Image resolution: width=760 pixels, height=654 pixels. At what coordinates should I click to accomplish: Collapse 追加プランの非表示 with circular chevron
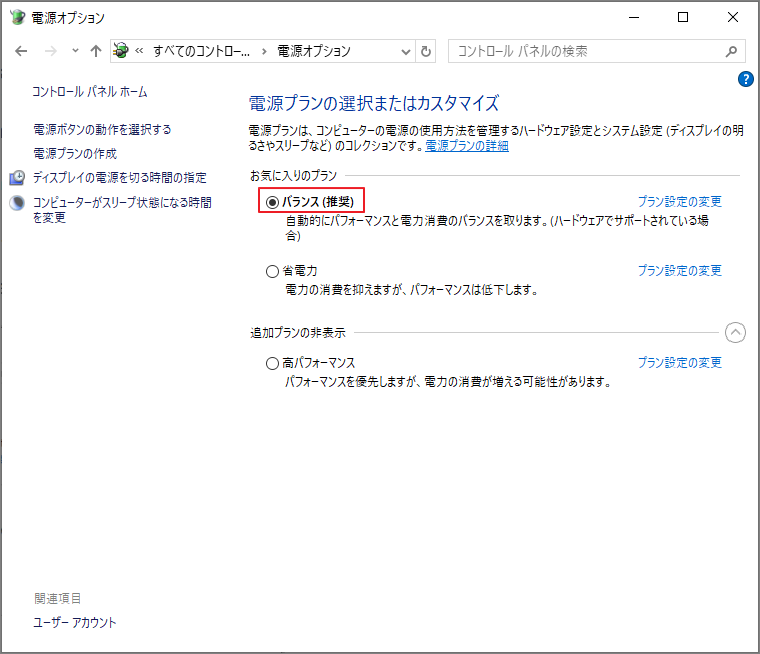(735, 333)
